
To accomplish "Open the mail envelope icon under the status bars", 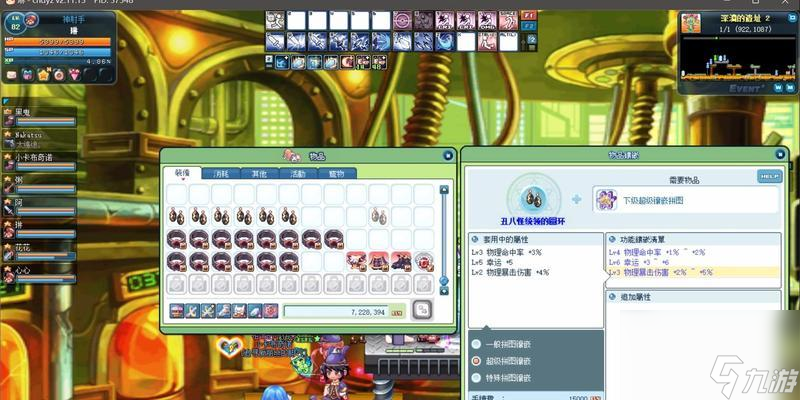I will click(x=11, y=75).
